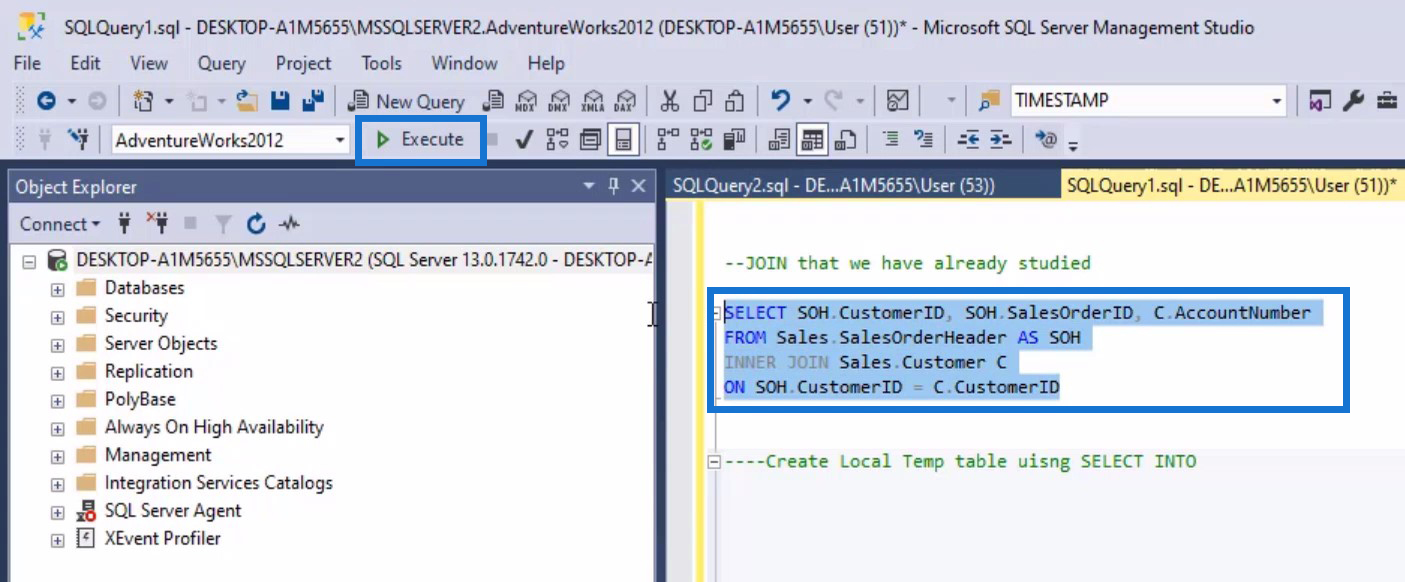Click the Open File folder icon
This screenshot has width=1405, height=582.
click(x=247, y=101)
